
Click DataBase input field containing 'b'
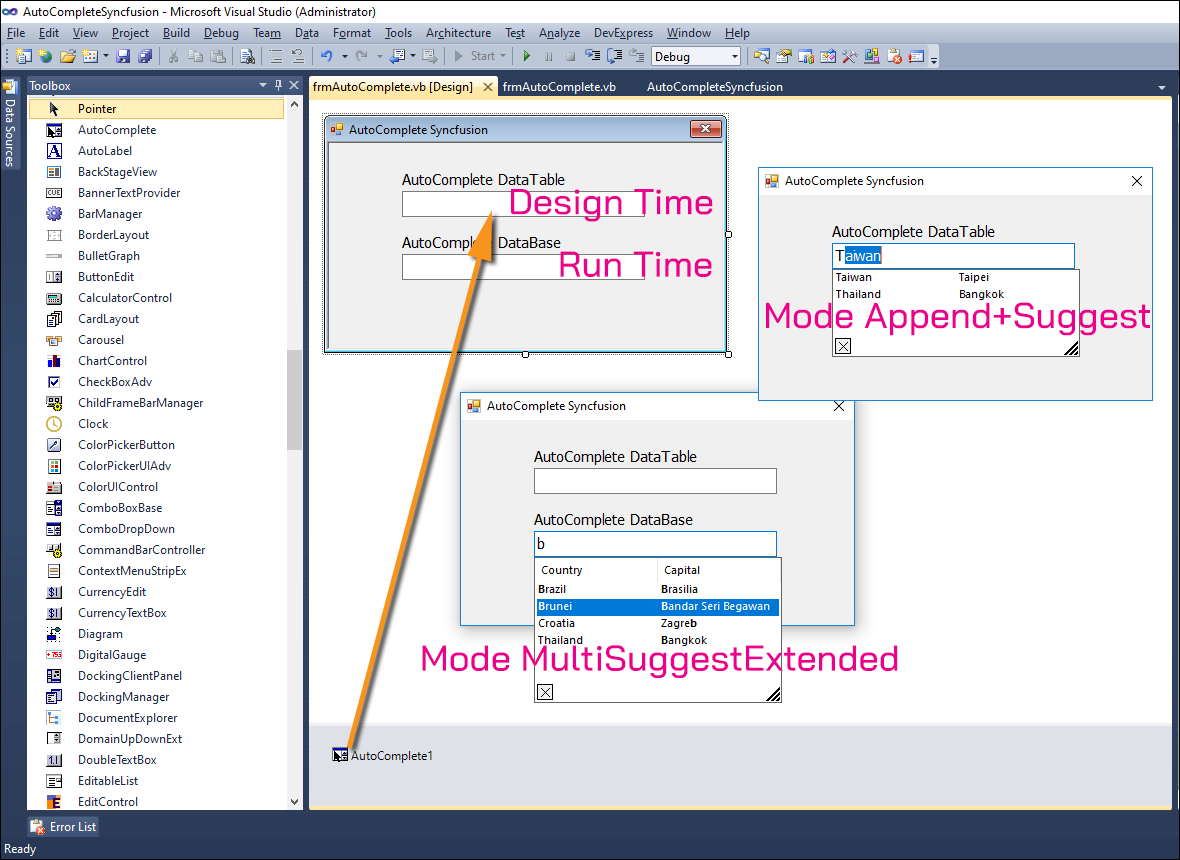[x=655, y=544]
